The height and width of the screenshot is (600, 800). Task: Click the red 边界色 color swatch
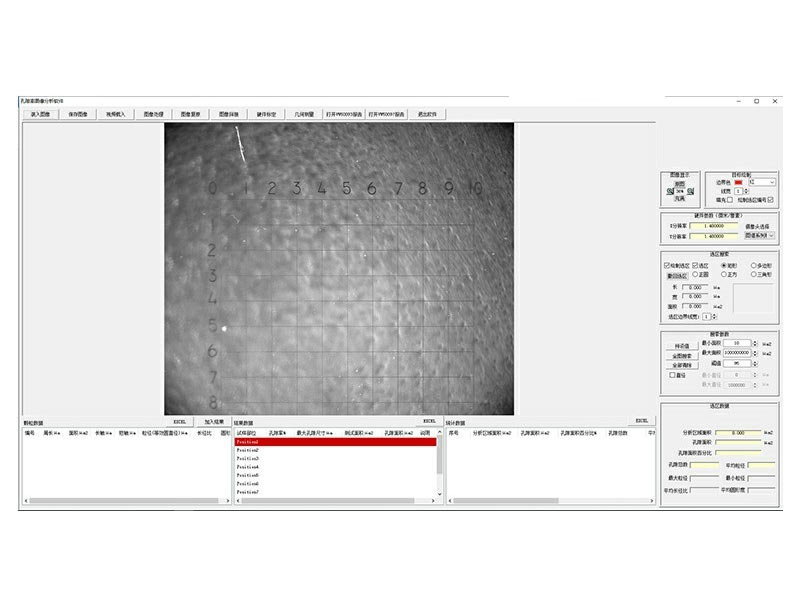739,182
